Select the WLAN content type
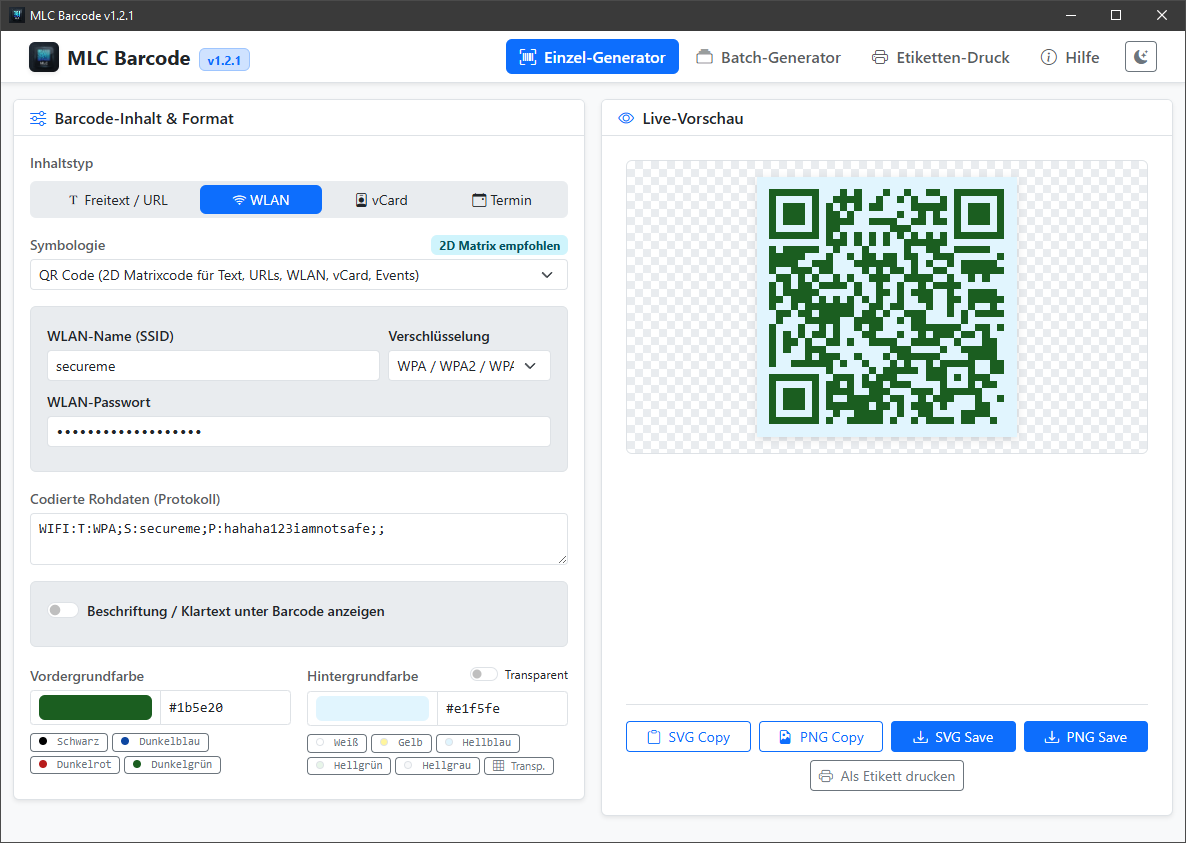The image size is (1186, 843). (260, 200)
